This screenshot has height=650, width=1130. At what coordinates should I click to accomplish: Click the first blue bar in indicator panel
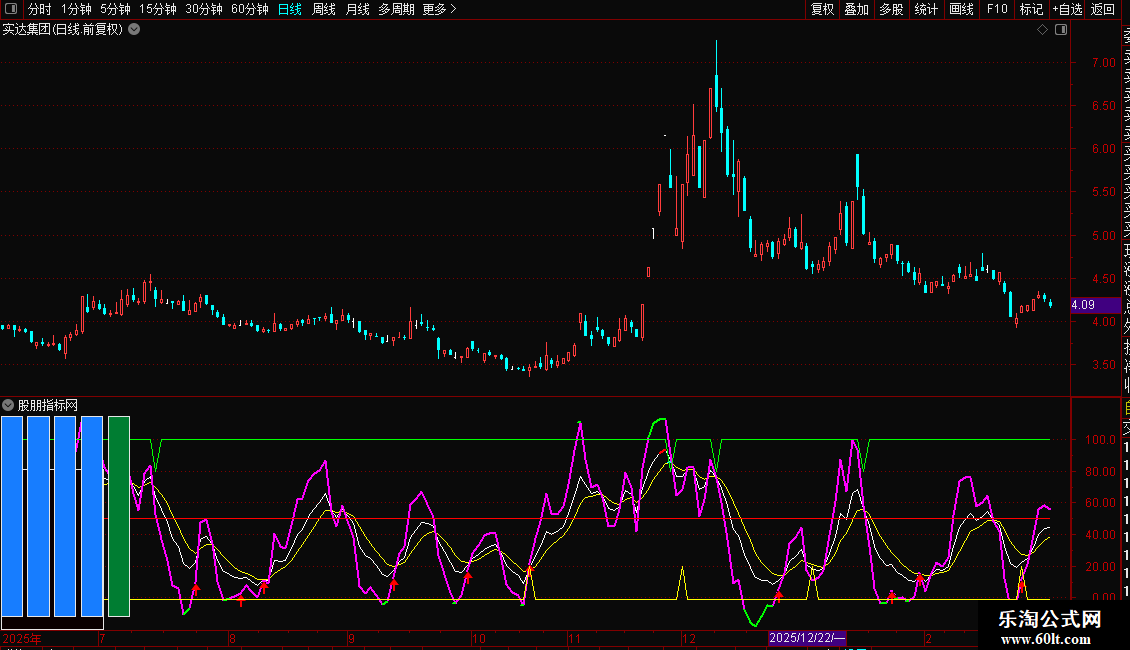point(12,516)
